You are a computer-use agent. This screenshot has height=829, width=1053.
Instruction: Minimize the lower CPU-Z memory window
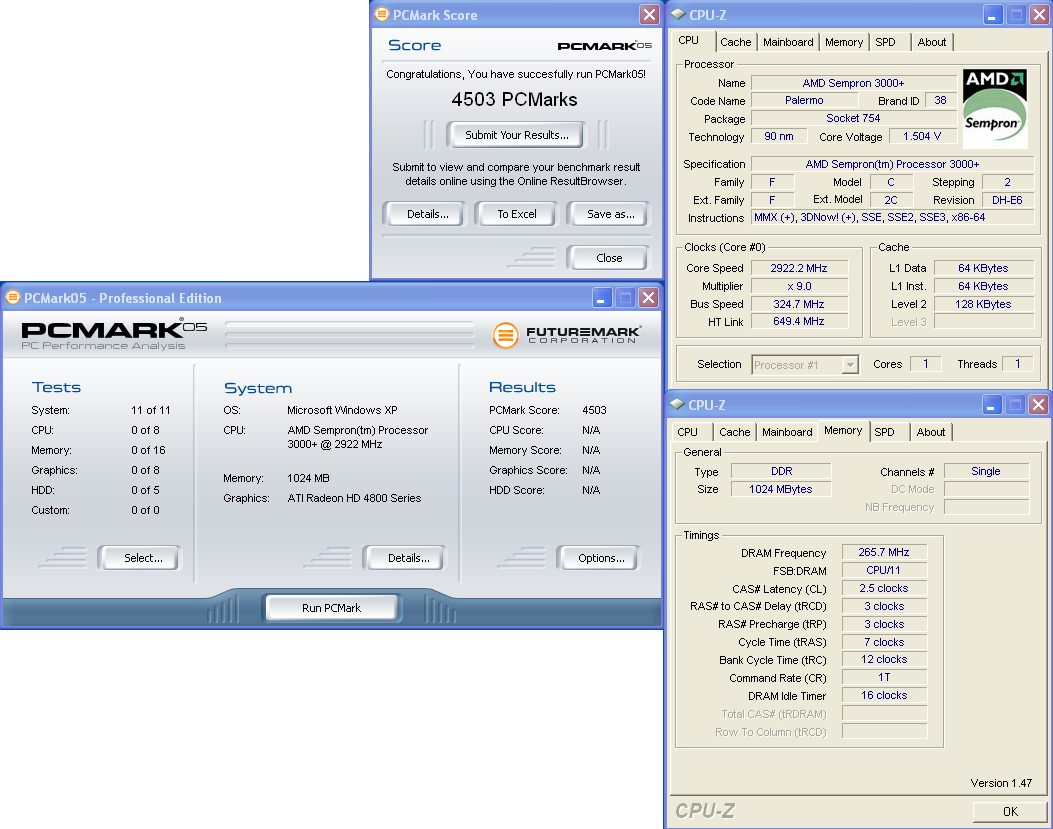point(992,404)
